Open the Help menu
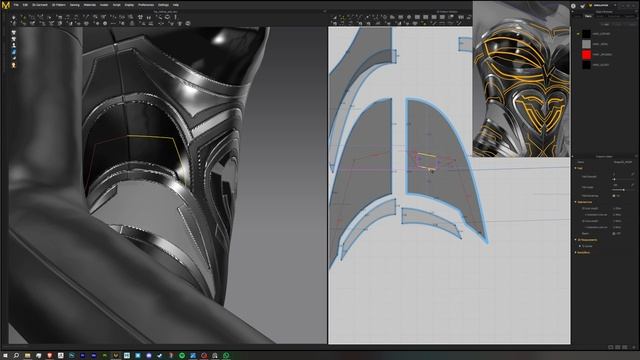The height and width of the screenshot is (360, 640). coord(176,5)
